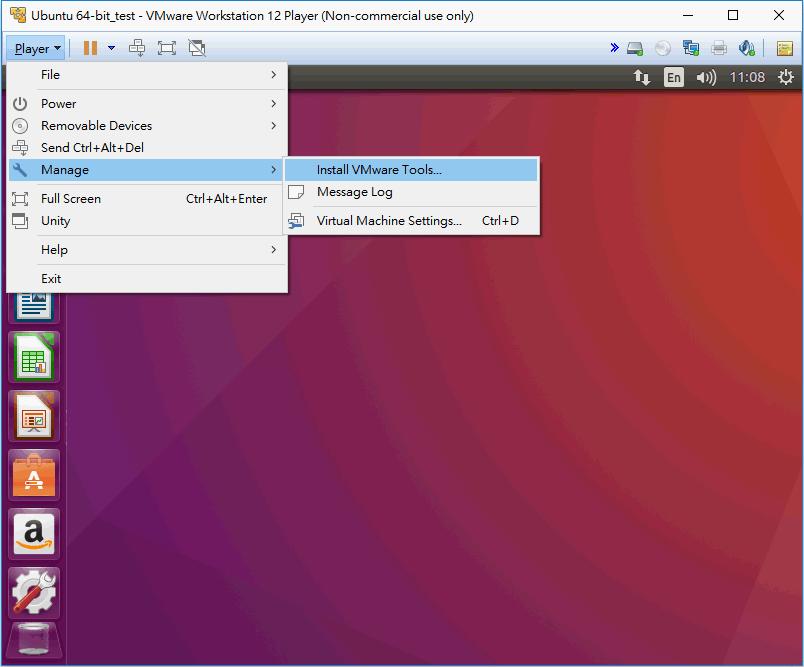Screen dimensions: 804x667
Task: Click the disc icon beside Removable Devices
Action: (20, 126)
